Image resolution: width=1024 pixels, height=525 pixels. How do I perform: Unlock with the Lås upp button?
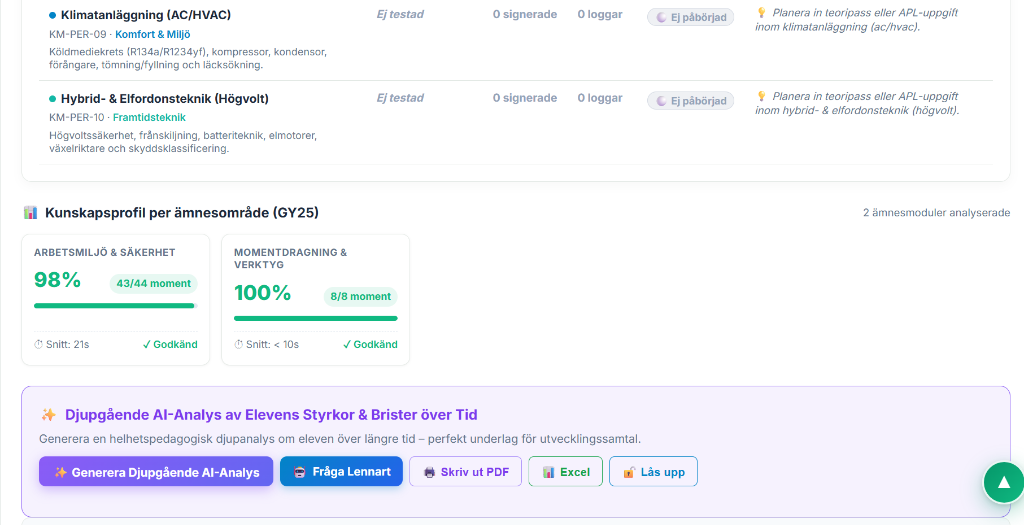653,471
